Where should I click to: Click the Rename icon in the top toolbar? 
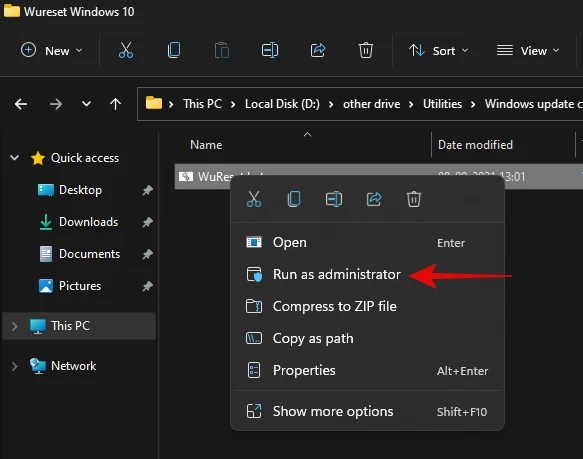click(270, 50)
